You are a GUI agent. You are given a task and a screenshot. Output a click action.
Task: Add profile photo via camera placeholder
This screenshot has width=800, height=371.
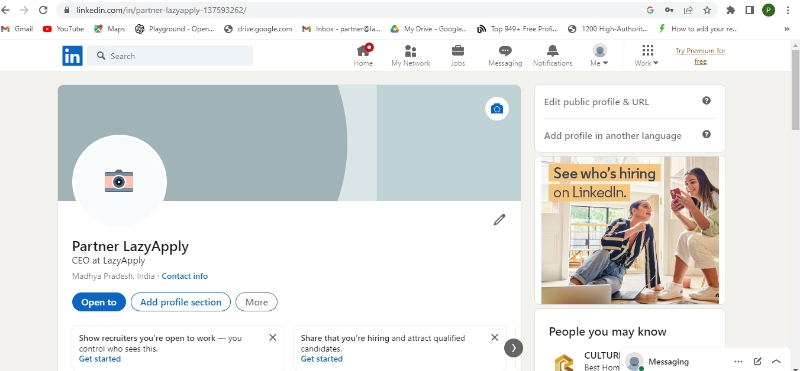pyautogui.click(x=119, y=181)
